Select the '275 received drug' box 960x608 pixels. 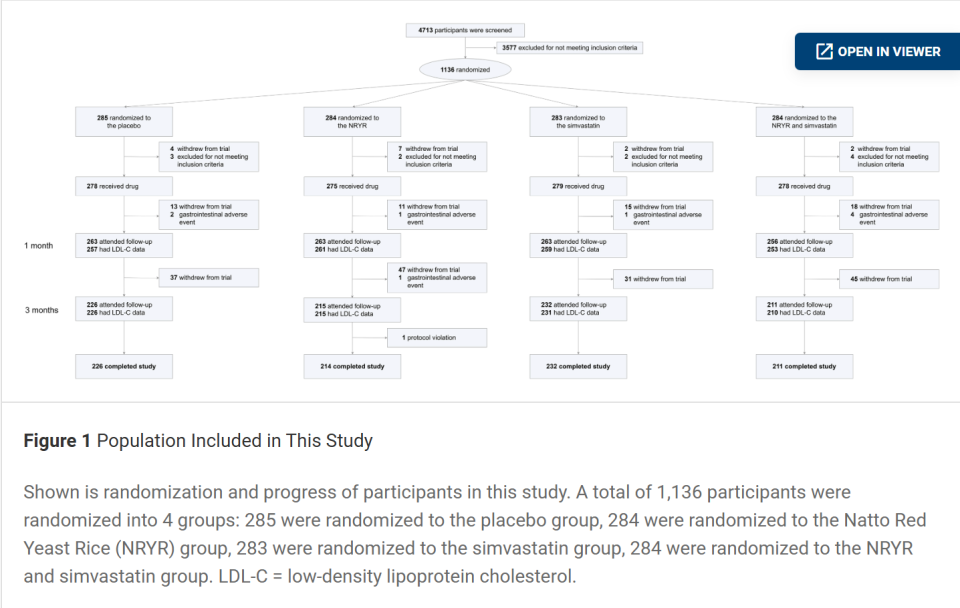[x=352, y=186]
